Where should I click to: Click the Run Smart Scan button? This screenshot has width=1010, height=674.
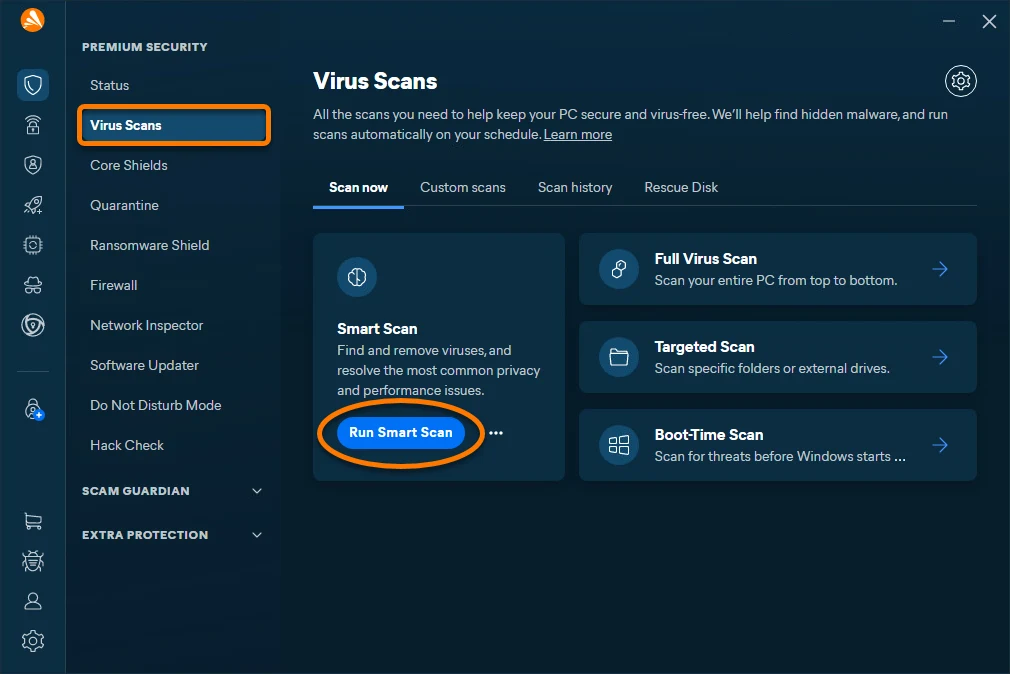pyautogui.click(x=401, y=432)
